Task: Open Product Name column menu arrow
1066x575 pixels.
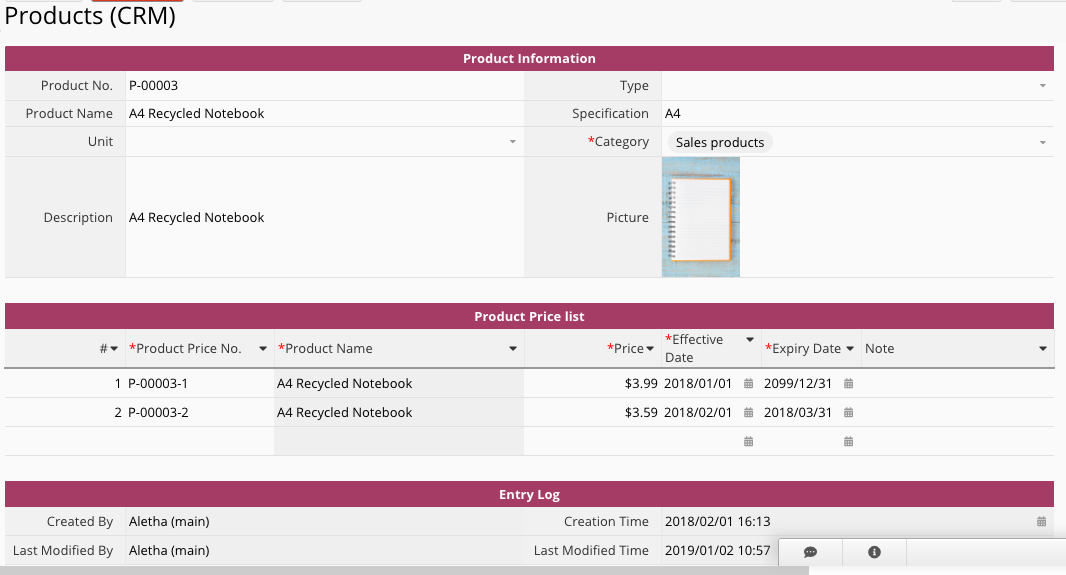Action: pos(513,349)
